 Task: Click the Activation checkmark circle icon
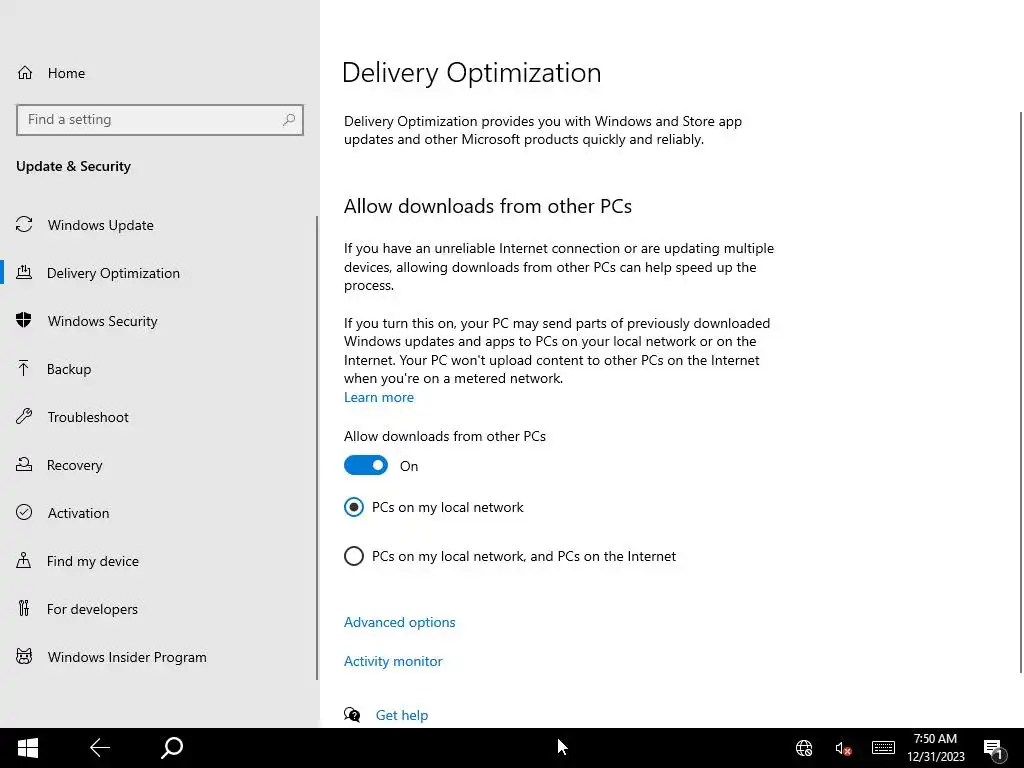[x=24, y=512]
